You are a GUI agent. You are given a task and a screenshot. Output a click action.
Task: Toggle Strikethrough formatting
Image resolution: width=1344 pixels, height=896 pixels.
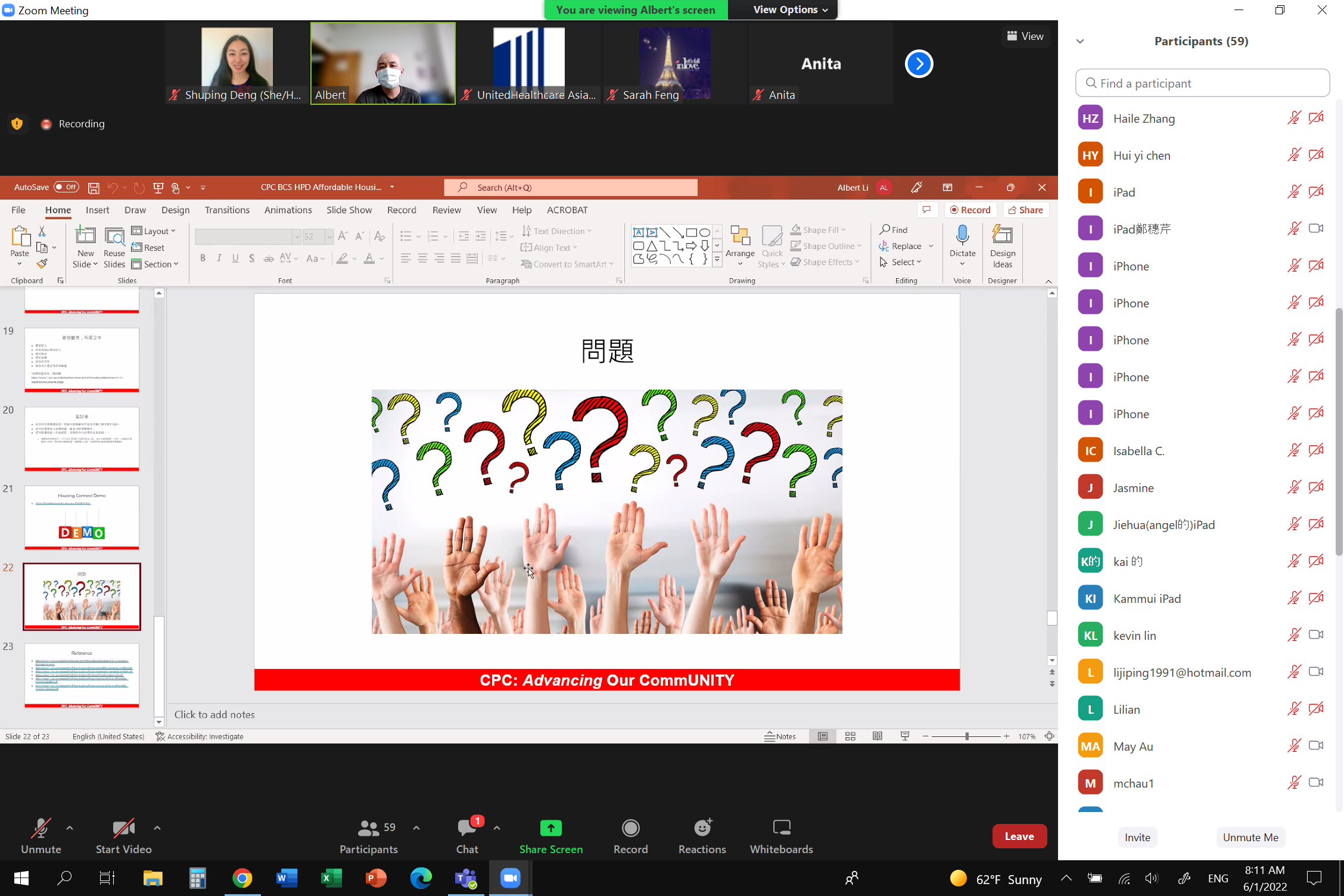click(x=269, y=258)
